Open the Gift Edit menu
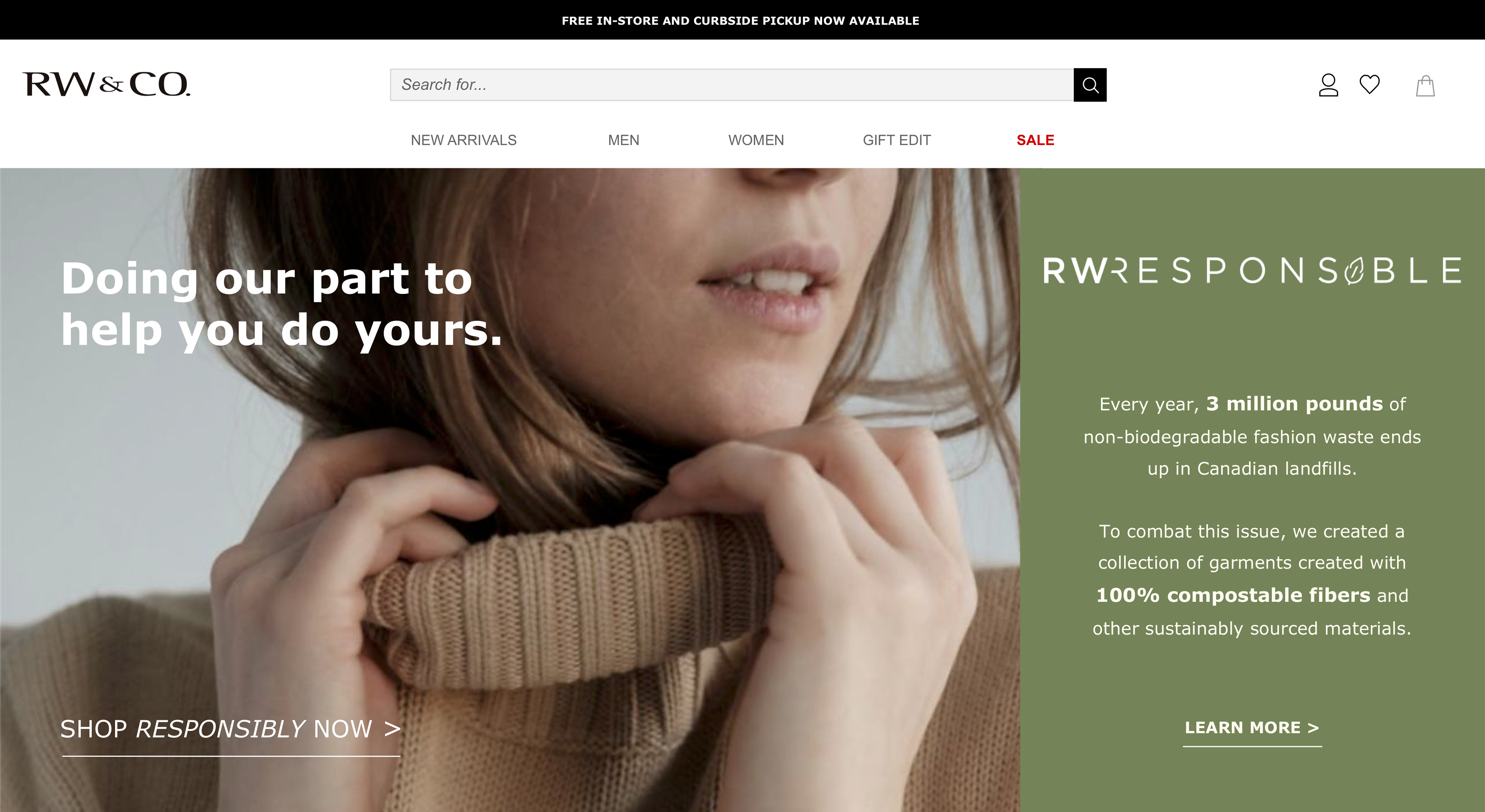 coord(896,140)
